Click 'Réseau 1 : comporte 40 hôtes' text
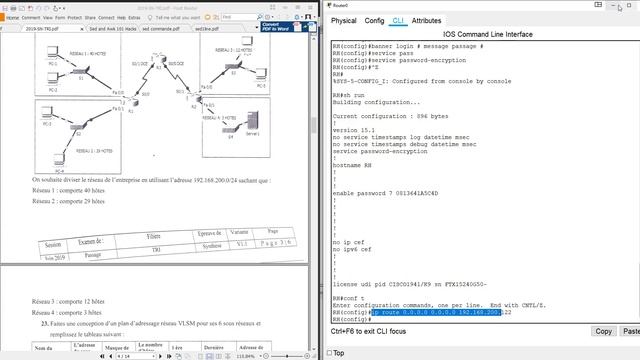Image resolution: width=640 pixels, height=360 pixels. coord(68,191)
